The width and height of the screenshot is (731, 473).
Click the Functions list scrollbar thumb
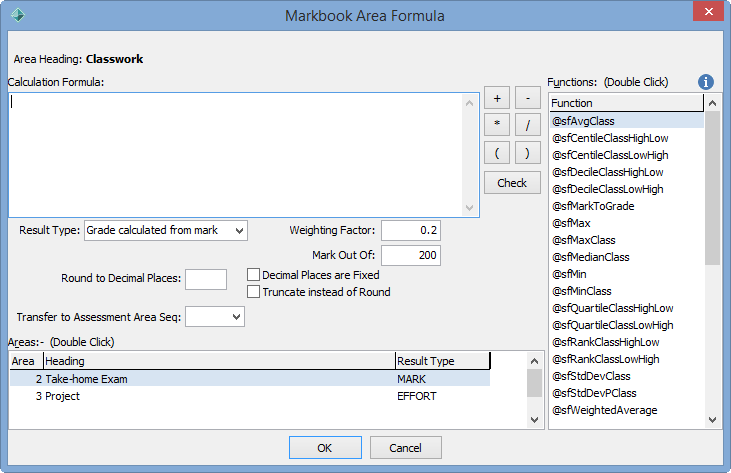(x=712, y=188)
